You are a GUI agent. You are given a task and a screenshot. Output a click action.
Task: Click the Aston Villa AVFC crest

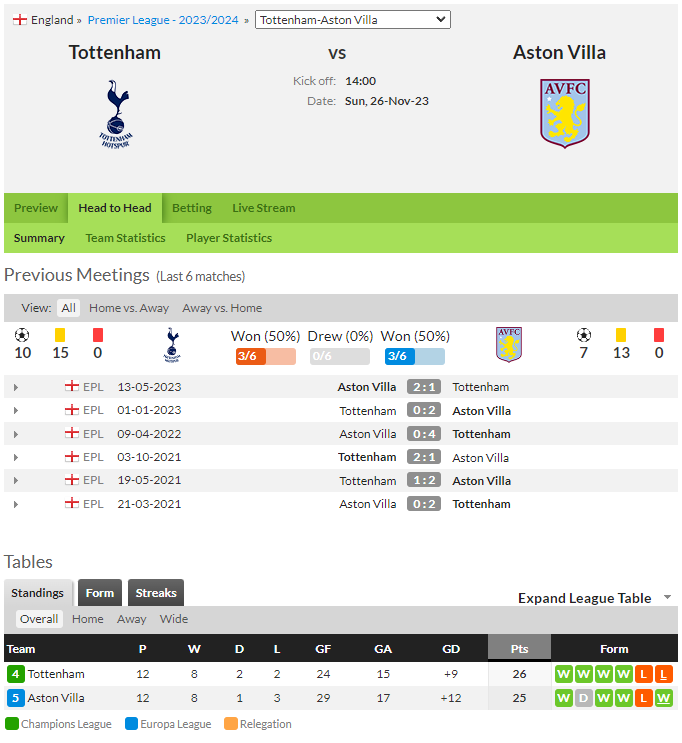pos(564,114)
